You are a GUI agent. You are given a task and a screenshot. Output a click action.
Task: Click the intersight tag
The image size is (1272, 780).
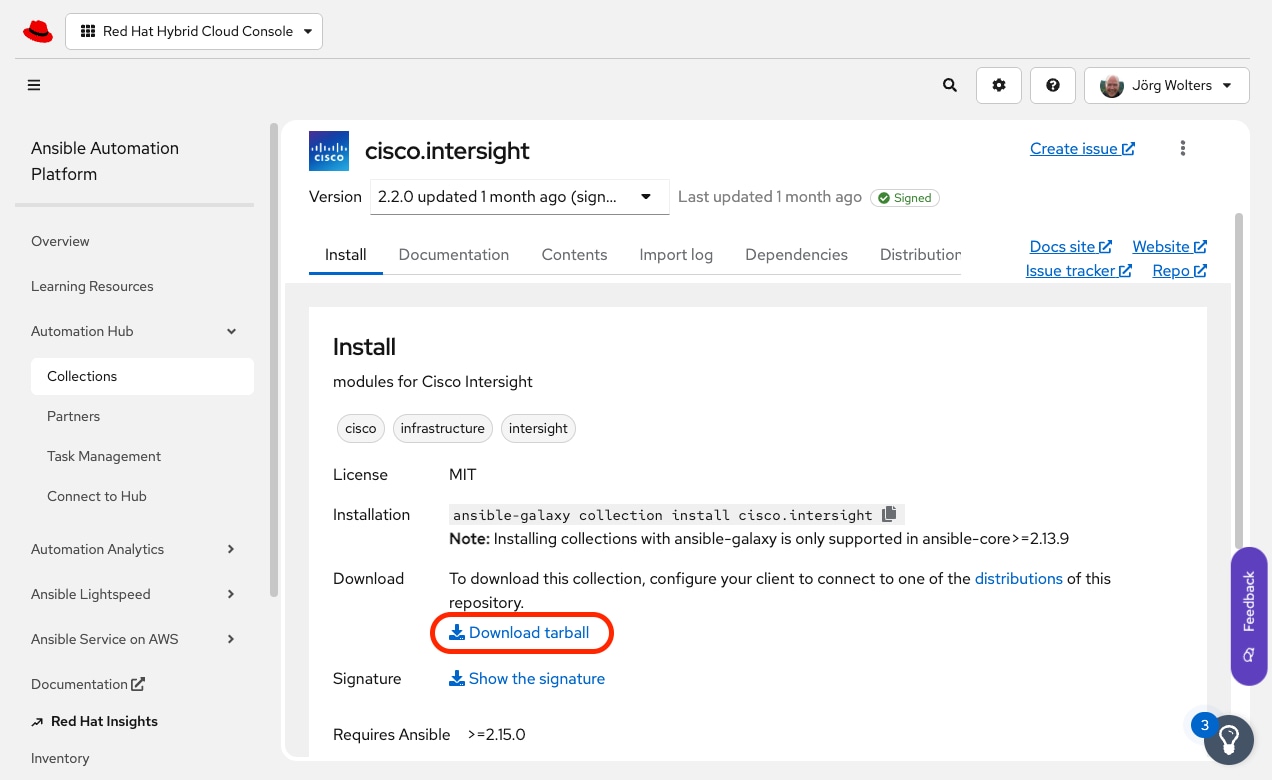(x=538, y=429)
